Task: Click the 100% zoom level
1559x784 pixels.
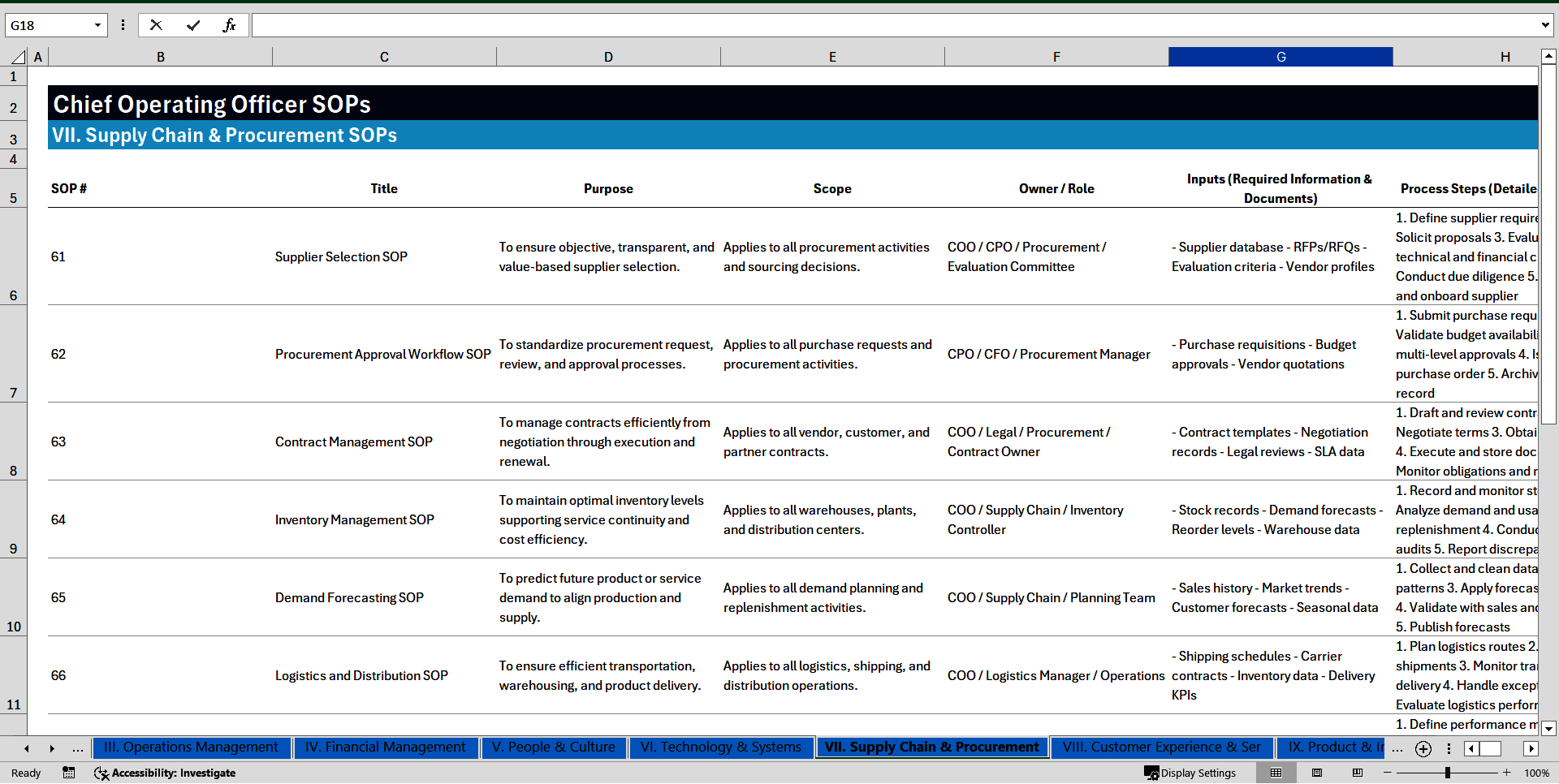Action: [1536, 773]
